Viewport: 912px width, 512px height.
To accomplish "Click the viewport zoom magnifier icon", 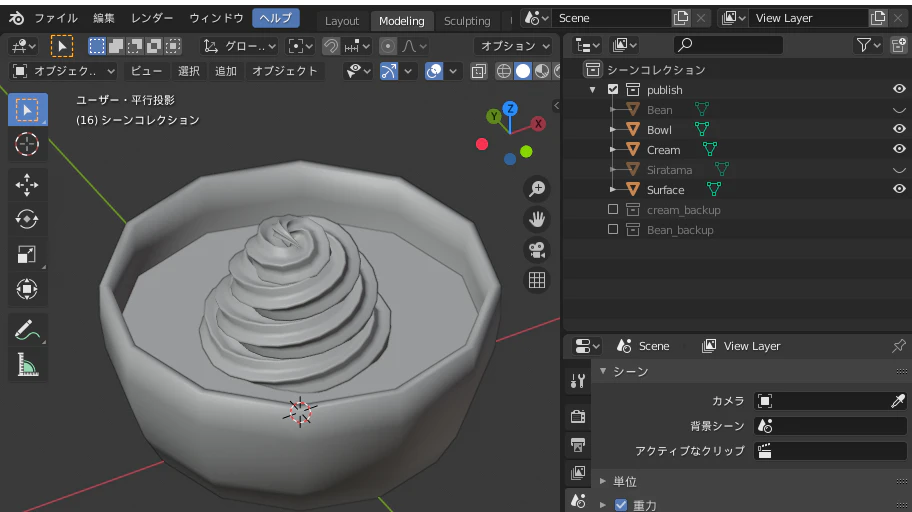I will (536, 189).
